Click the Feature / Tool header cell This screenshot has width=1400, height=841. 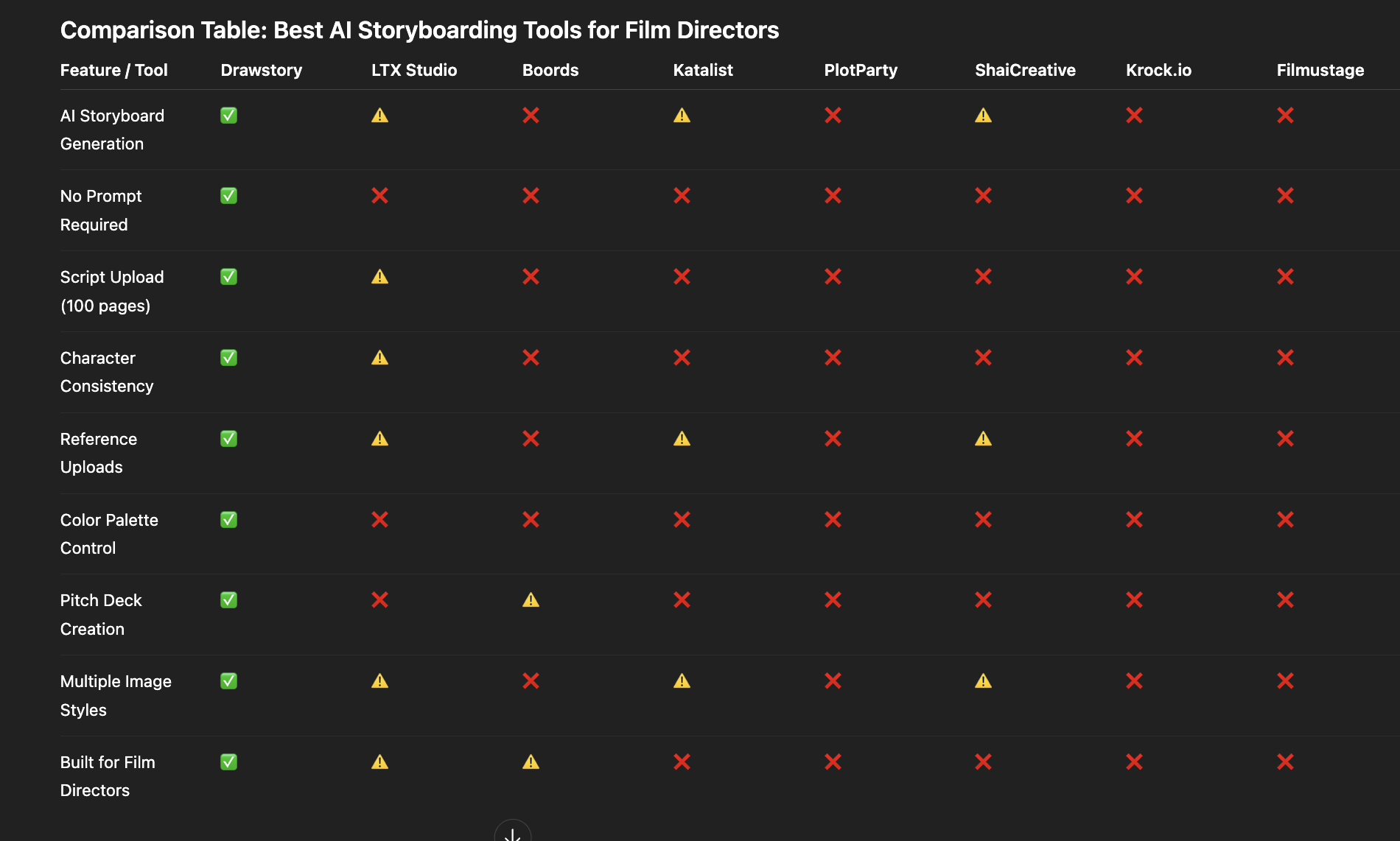114,70
